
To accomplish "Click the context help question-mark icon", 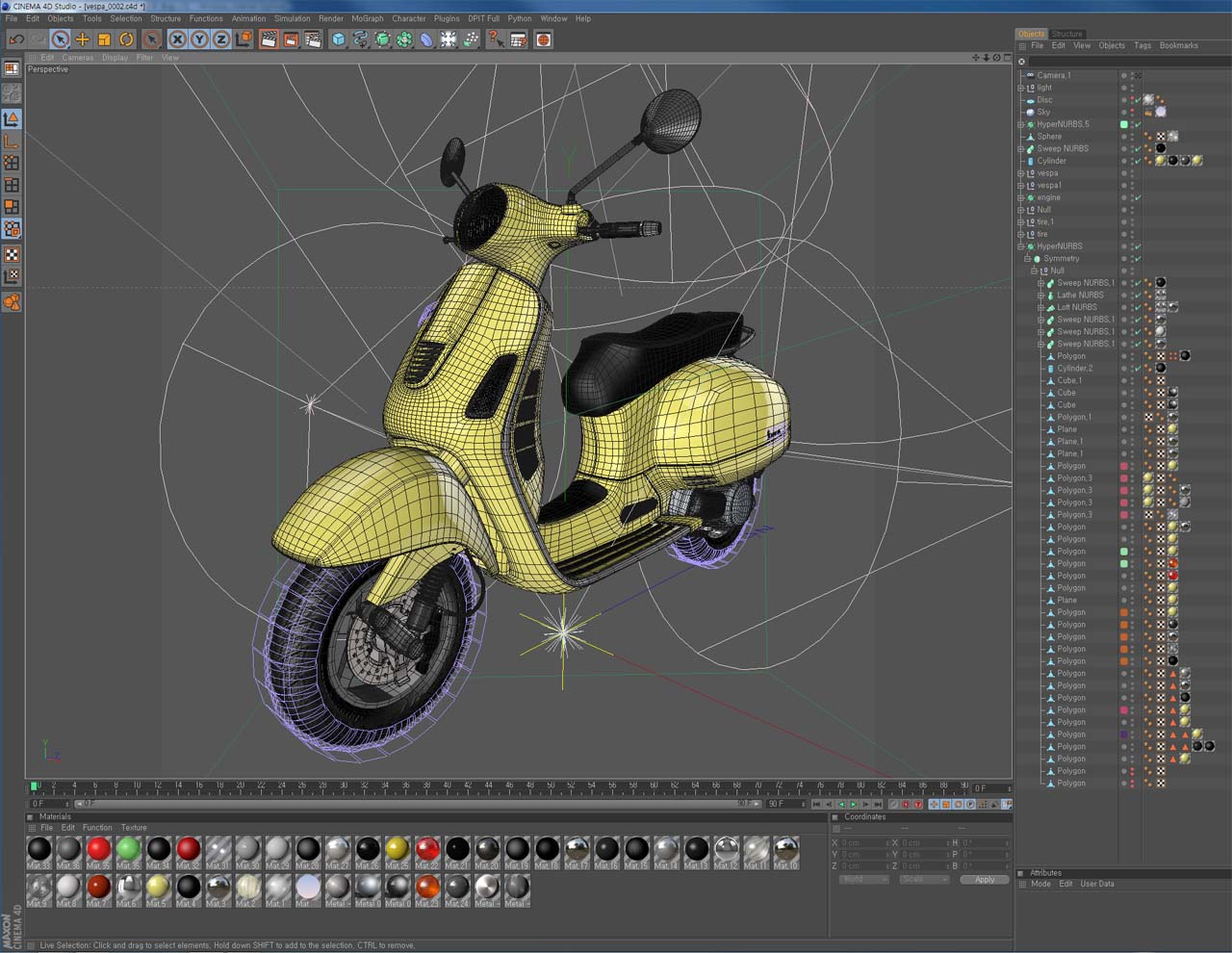I will tap(496, 39).
